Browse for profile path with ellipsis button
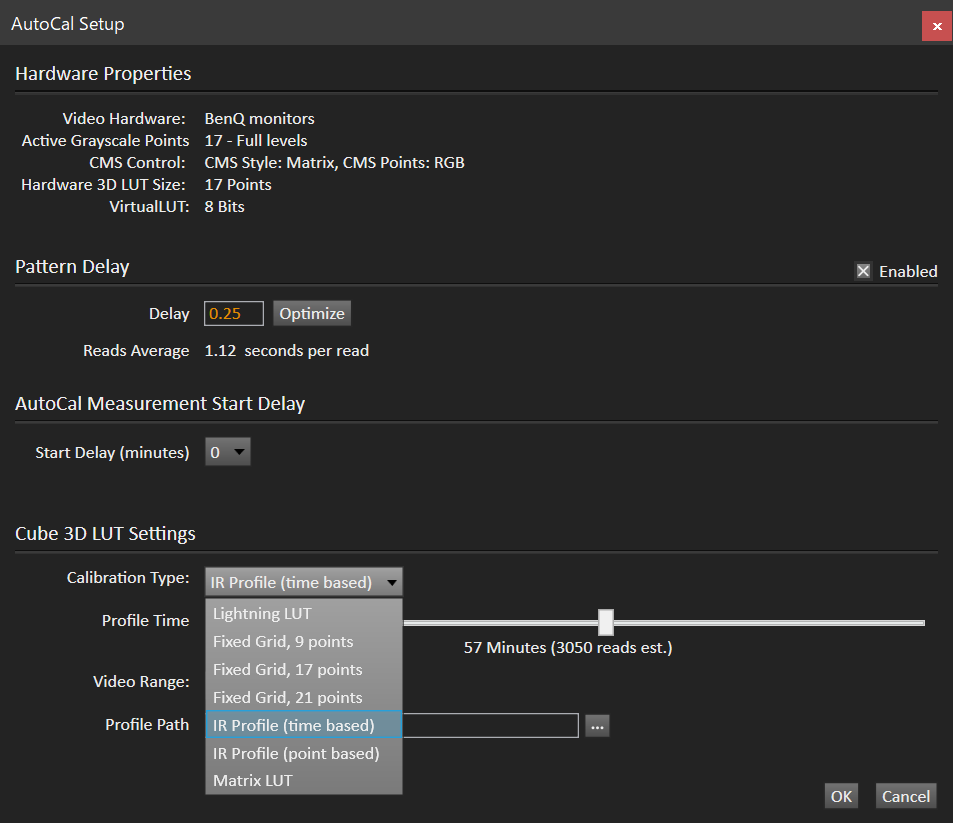 (597, 726)
